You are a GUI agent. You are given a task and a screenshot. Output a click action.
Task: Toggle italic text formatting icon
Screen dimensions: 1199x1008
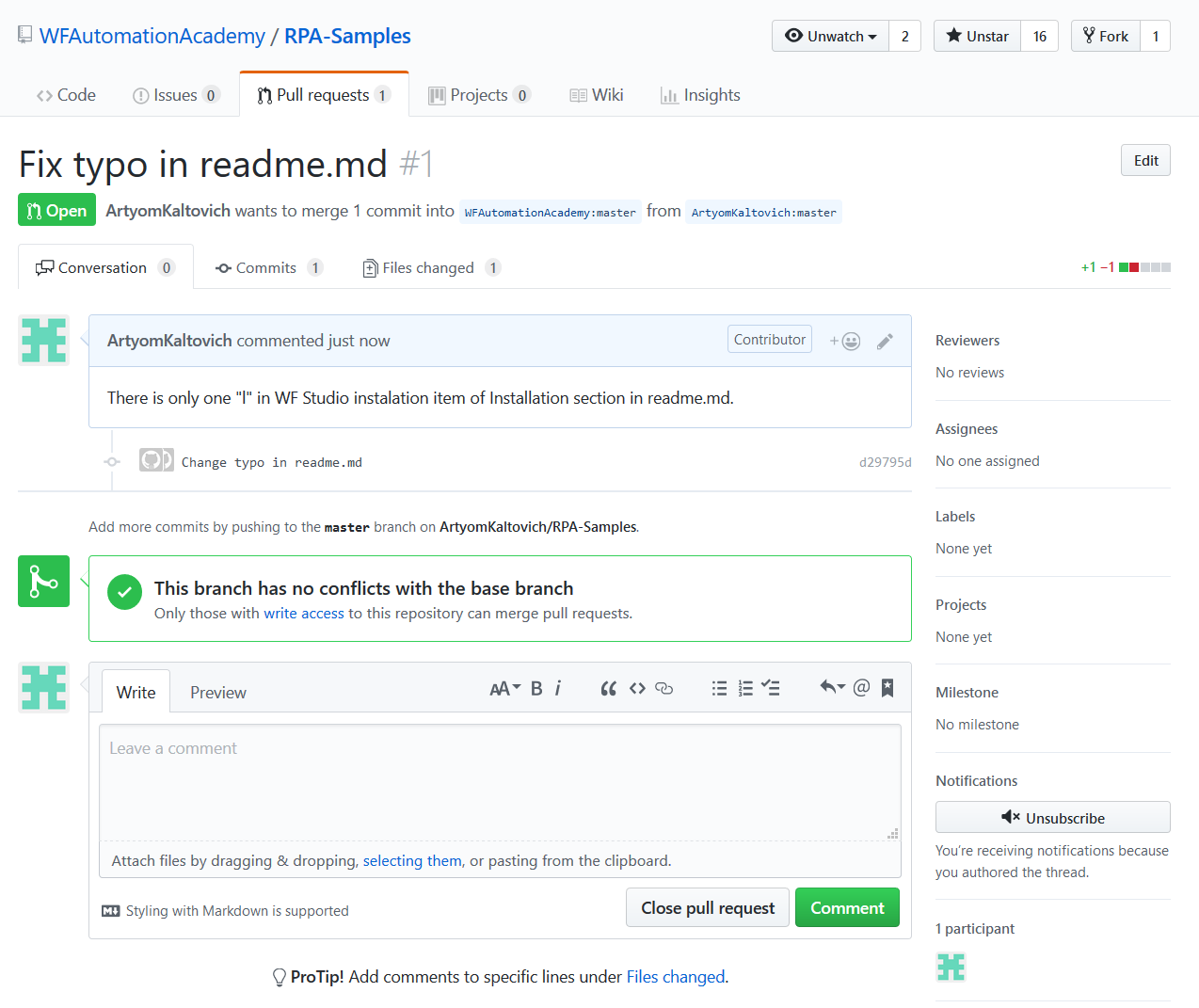(558, 689)
